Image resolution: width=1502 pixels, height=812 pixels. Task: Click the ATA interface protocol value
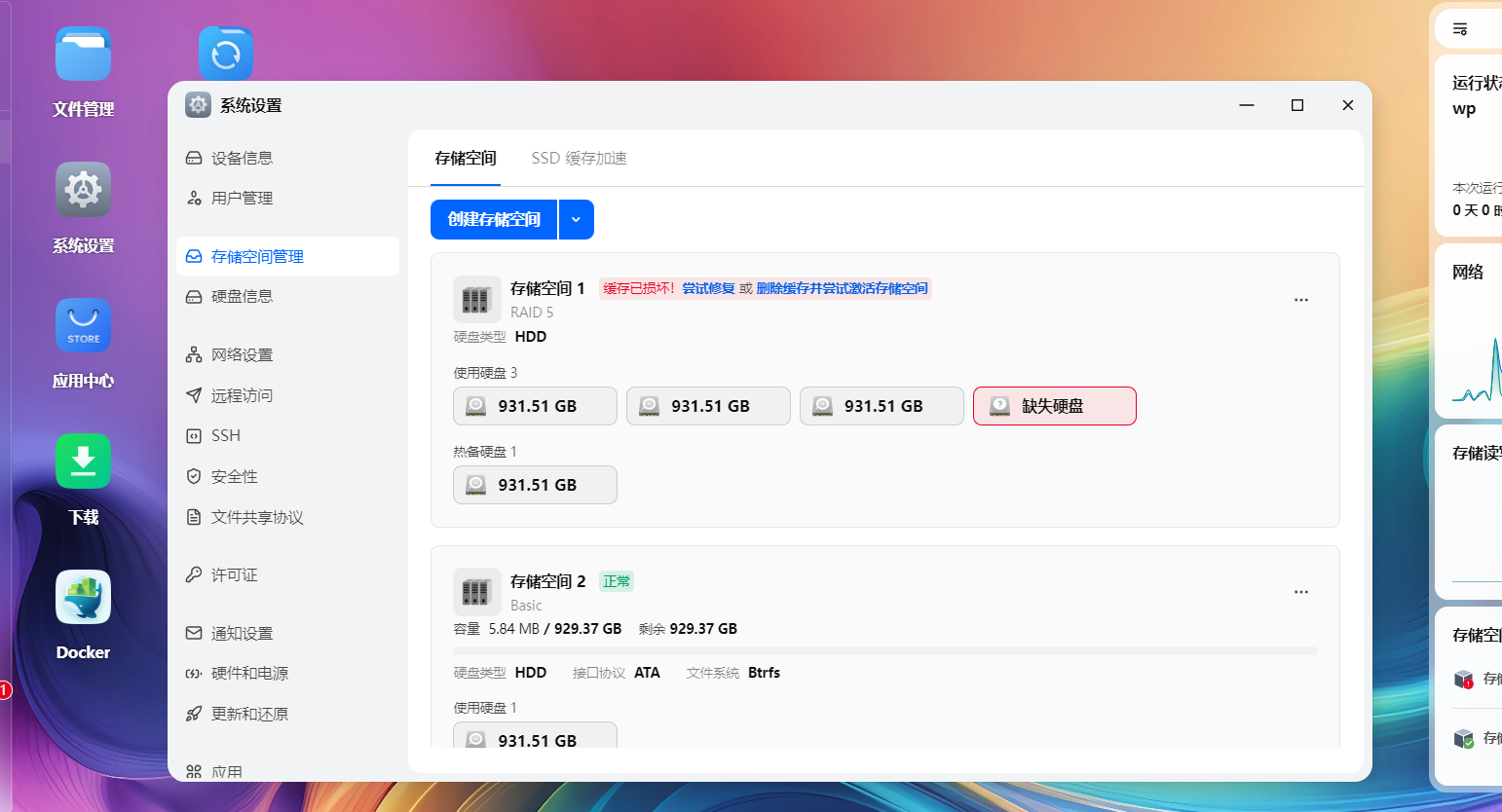(647, 673)
